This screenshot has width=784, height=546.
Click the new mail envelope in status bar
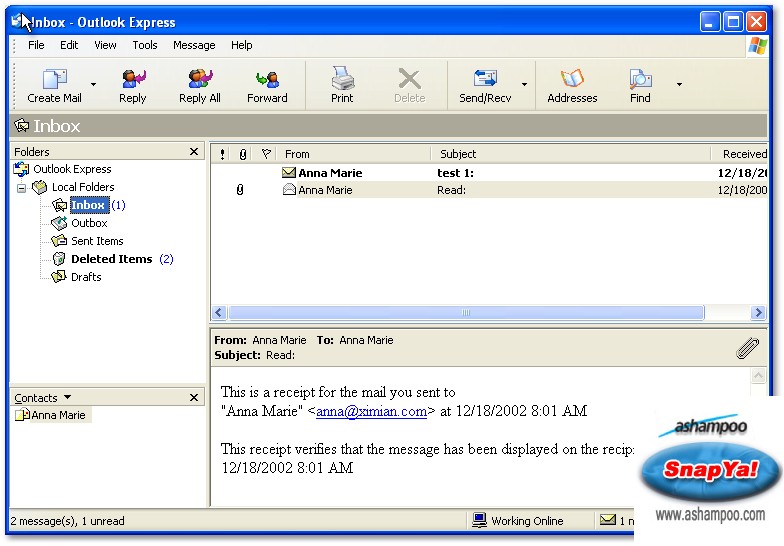(x=608, y=520)
